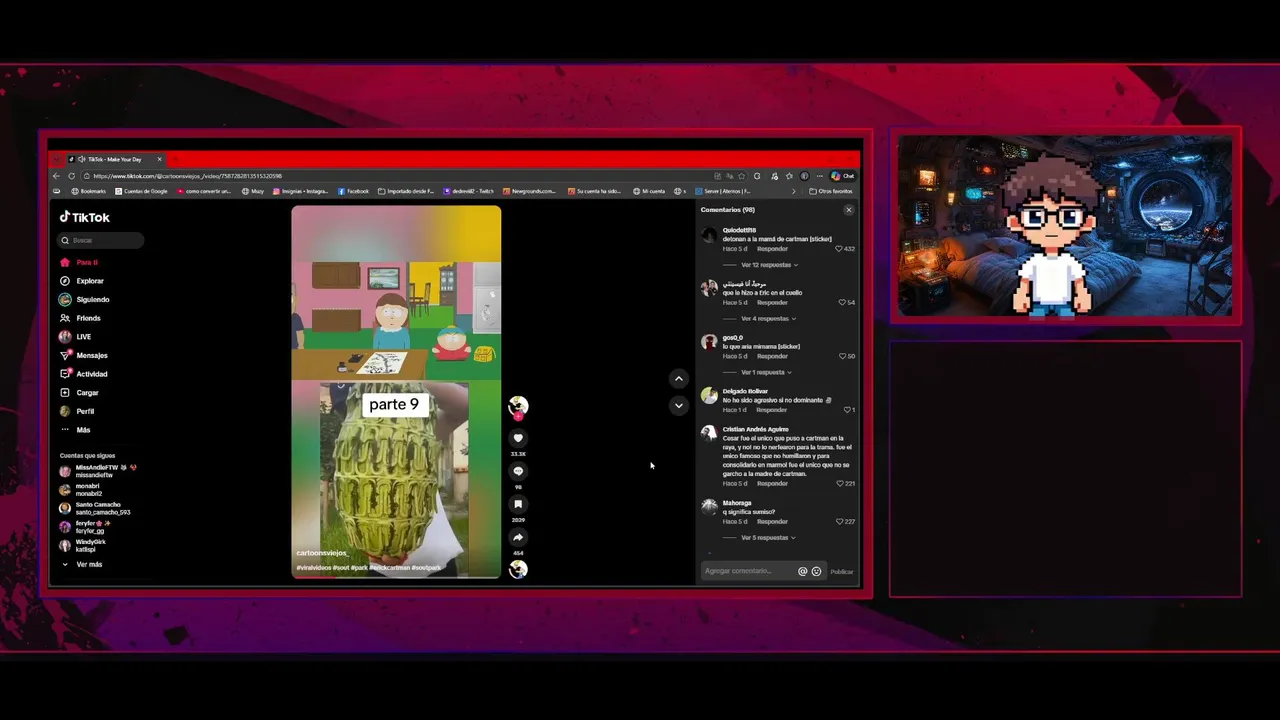Screen dimensions: 1280x720
Task: Like Cristian Andrés Aguirre's comment
Action: pyautogui.click(x=840, y=484)
